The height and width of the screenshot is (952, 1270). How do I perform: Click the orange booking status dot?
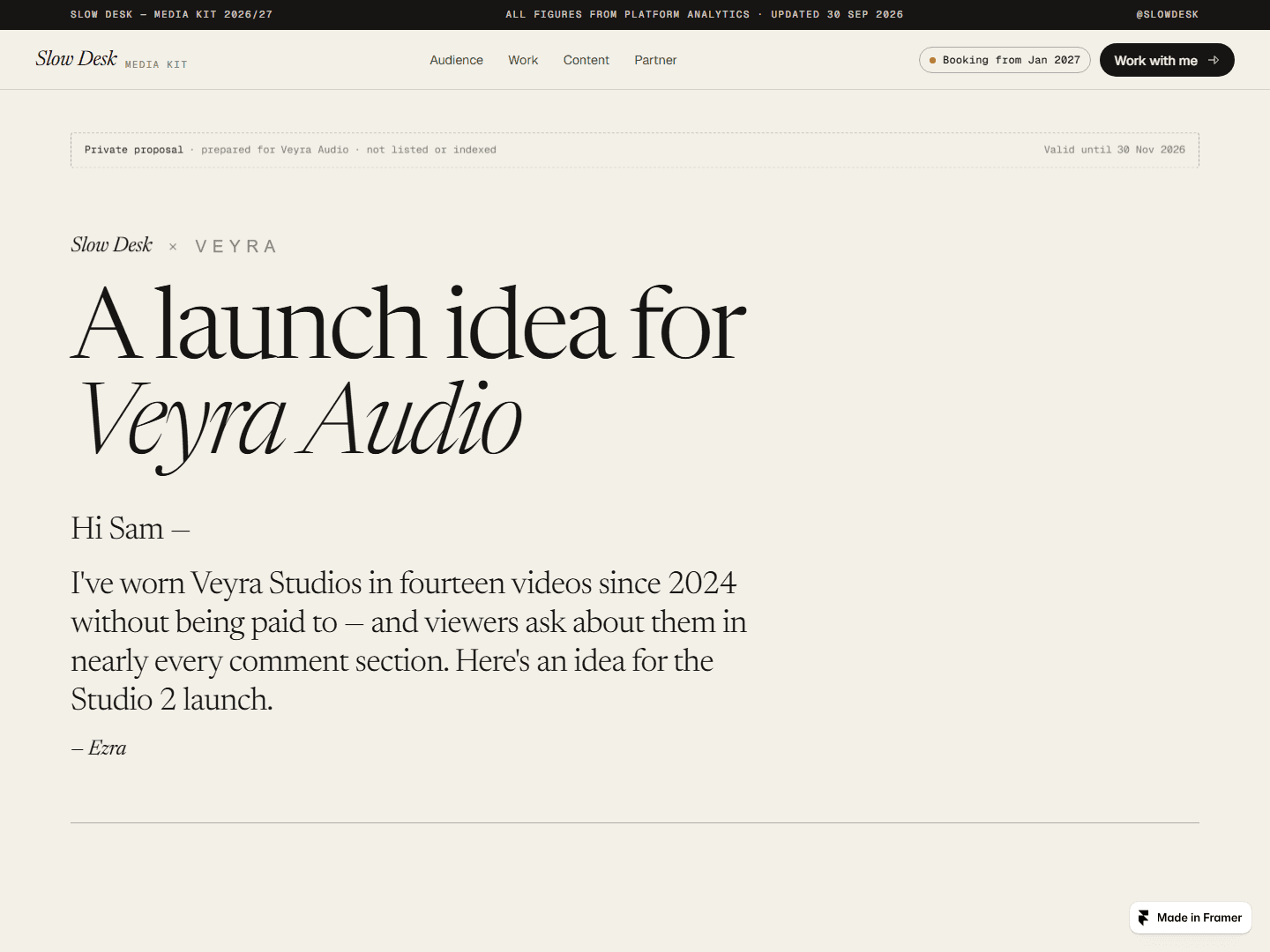click(932, 60)
